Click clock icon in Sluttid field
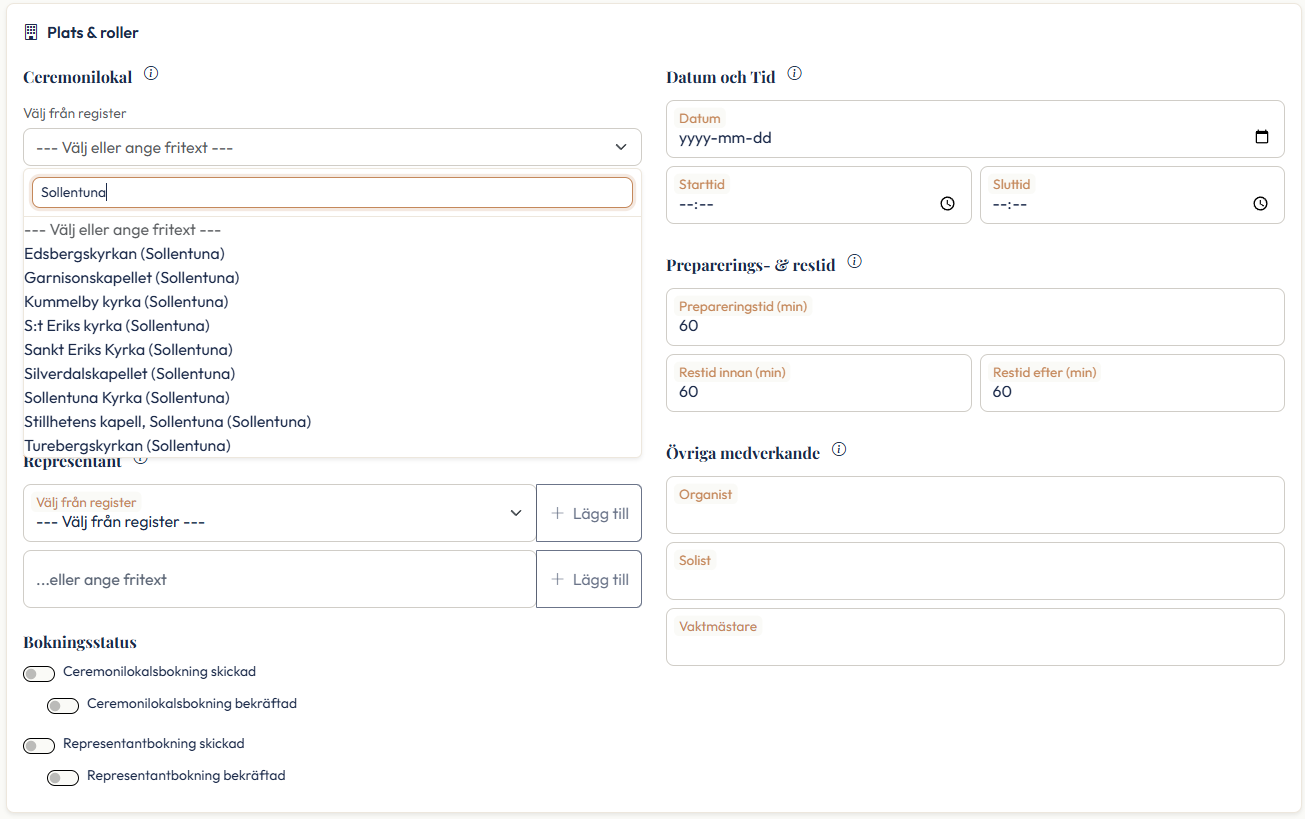Screen dimensions: 1305x819 click(1261, 204)
